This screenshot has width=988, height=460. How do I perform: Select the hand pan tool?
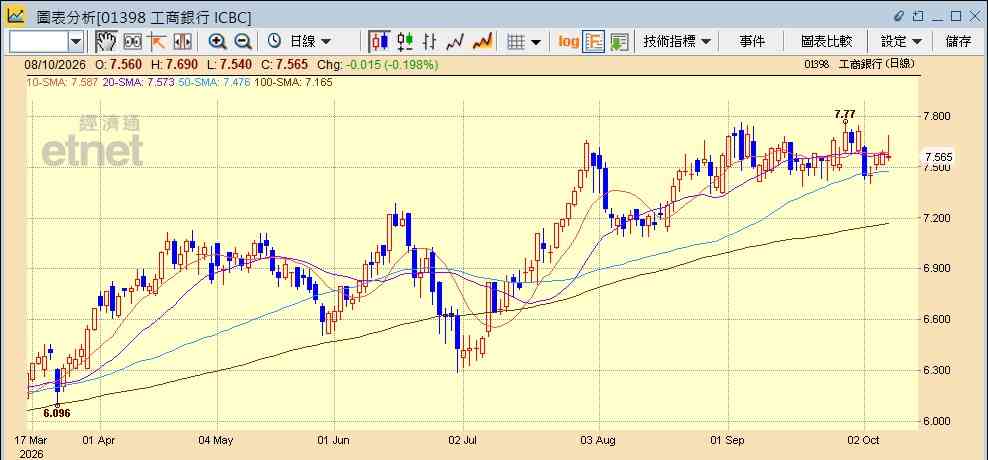pyautogui.click(x=106, y=42)
